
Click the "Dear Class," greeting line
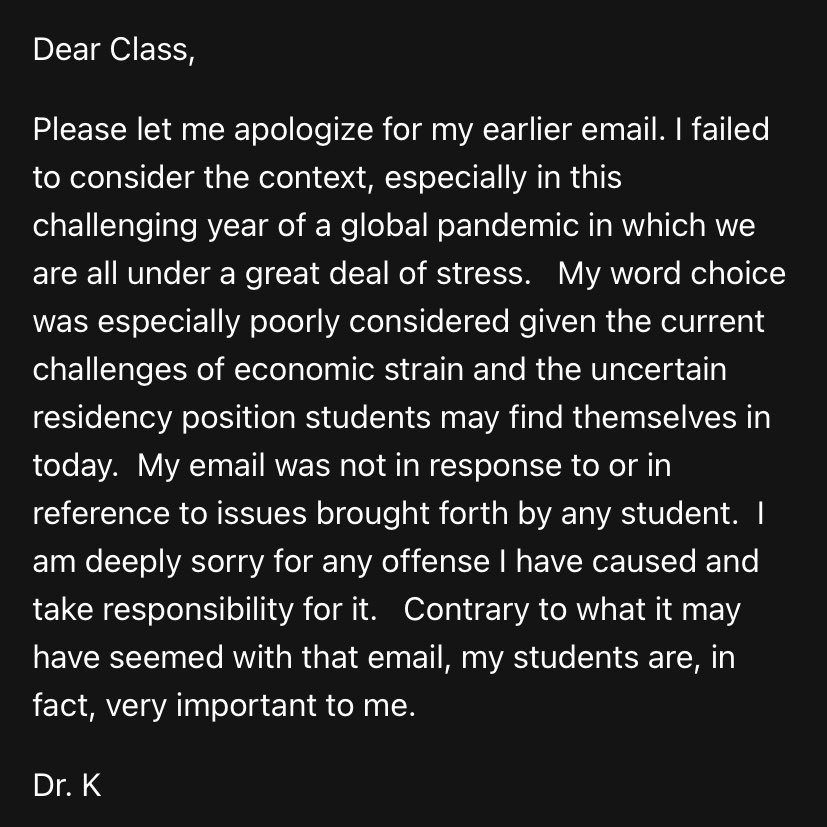[x=110, y=50]
